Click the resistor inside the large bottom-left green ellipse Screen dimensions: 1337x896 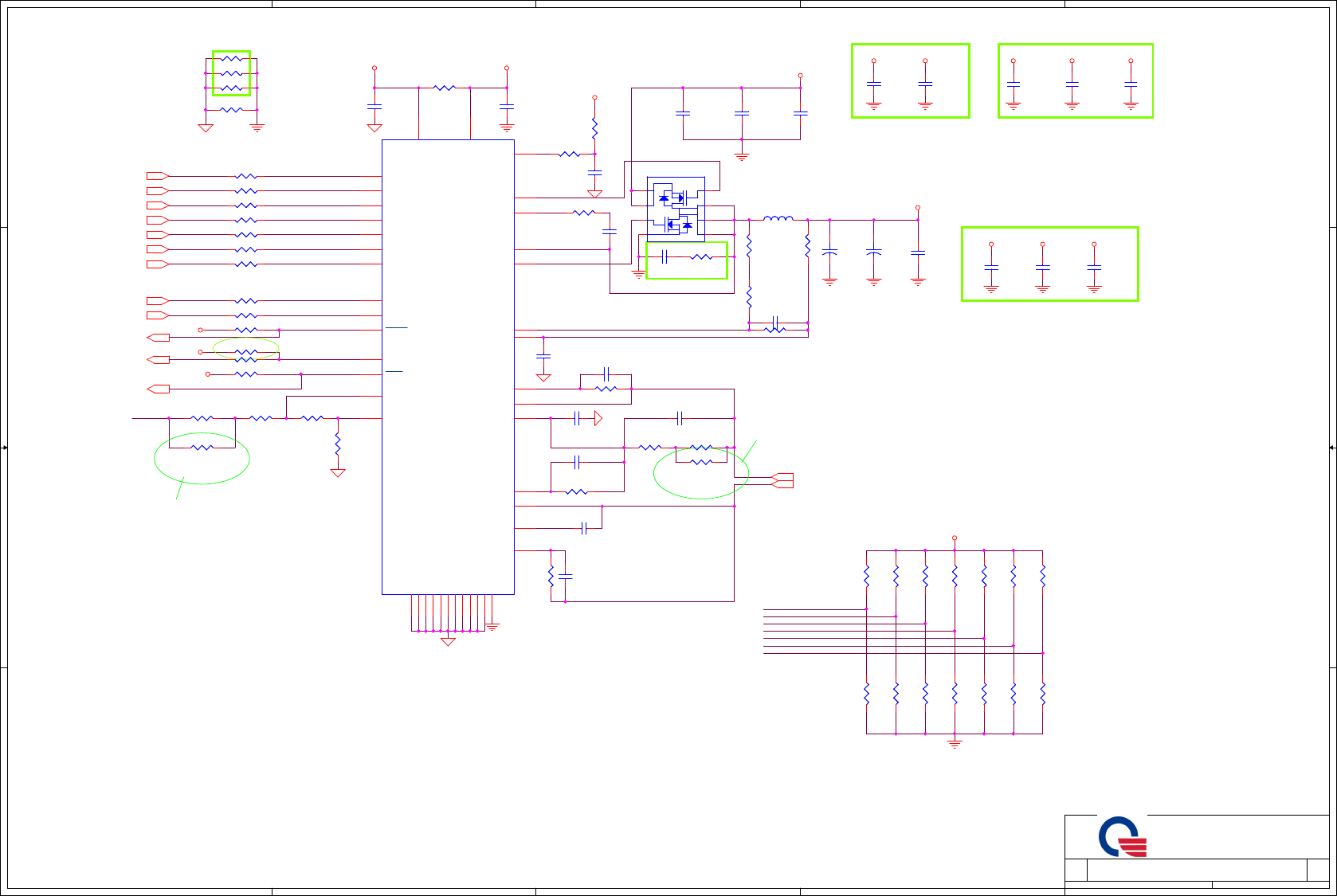pyautogui.click(x=202, y=448)
